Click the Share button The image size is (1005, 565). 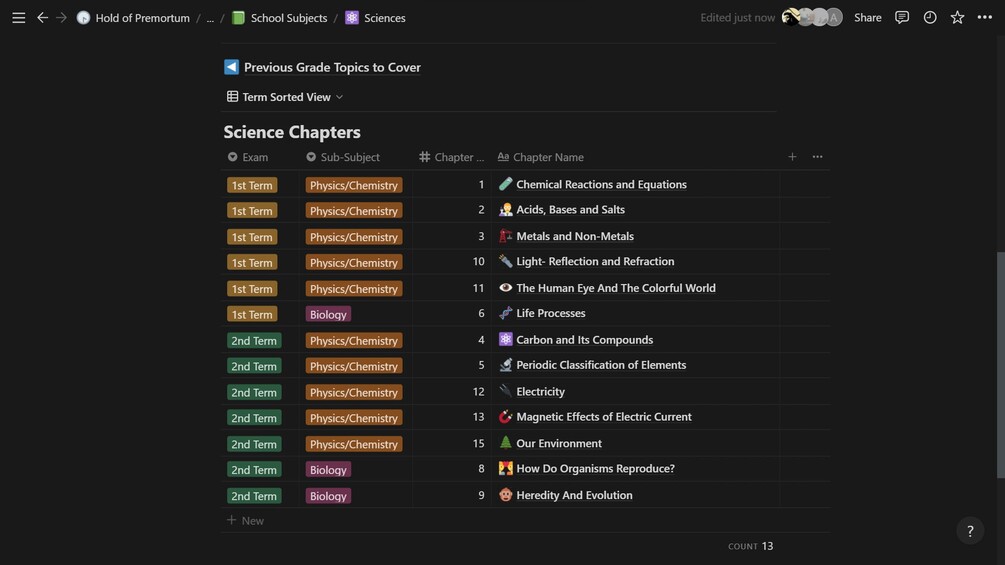click(x=868, y=18)
